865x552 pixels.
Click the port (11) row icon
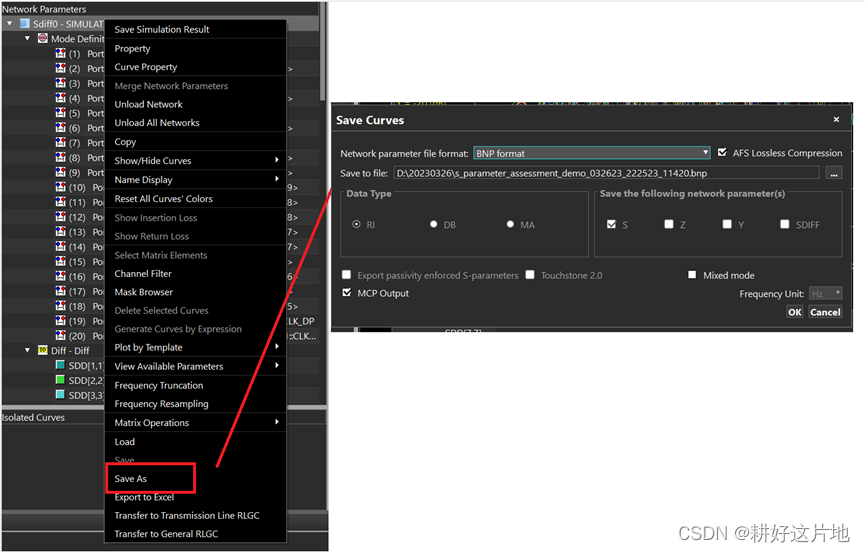(x=61, y=202)
